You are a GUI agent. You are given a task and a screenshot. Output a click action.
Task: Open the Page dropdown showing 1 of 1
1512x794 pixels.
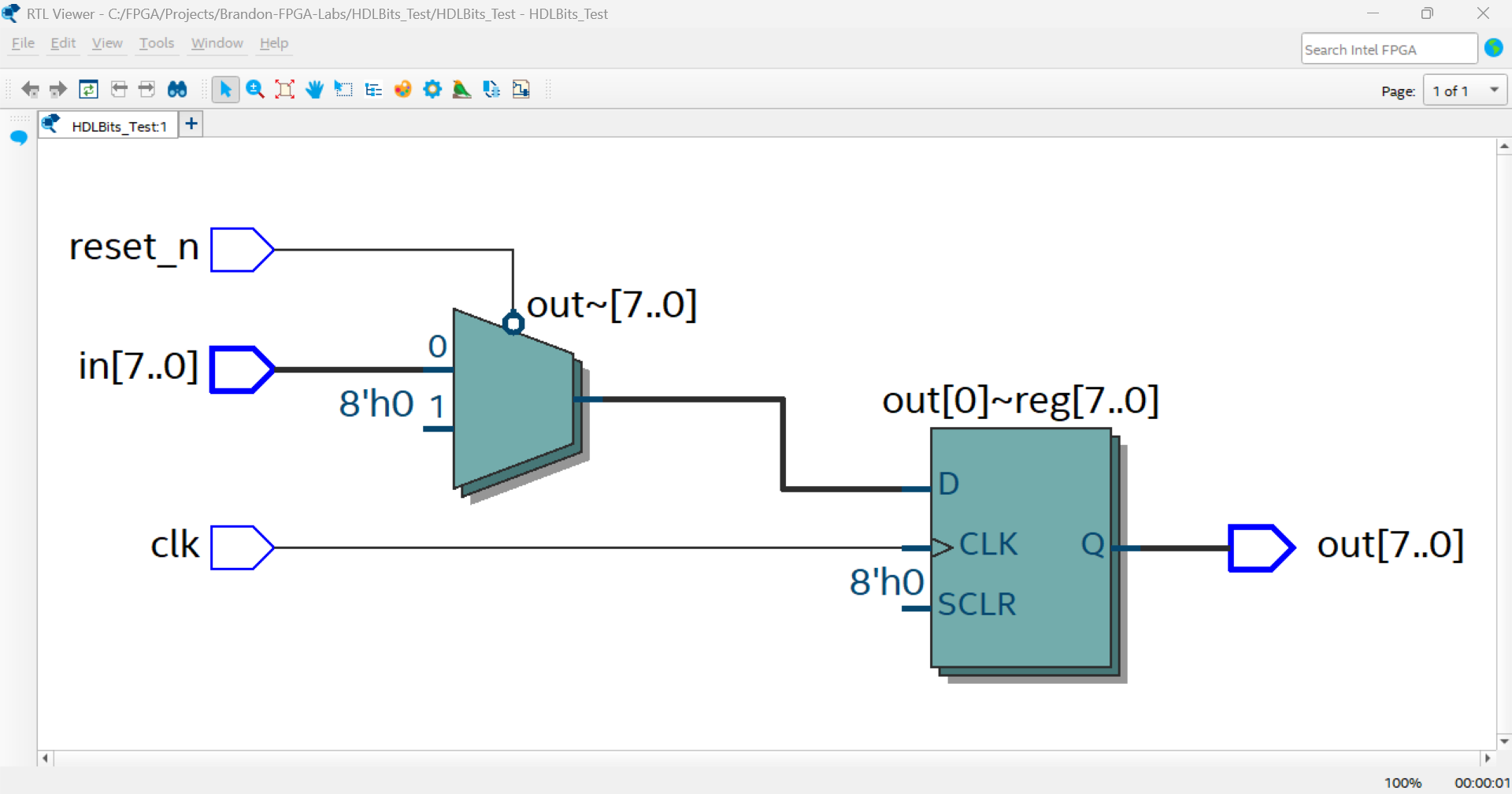(1465, 91)
